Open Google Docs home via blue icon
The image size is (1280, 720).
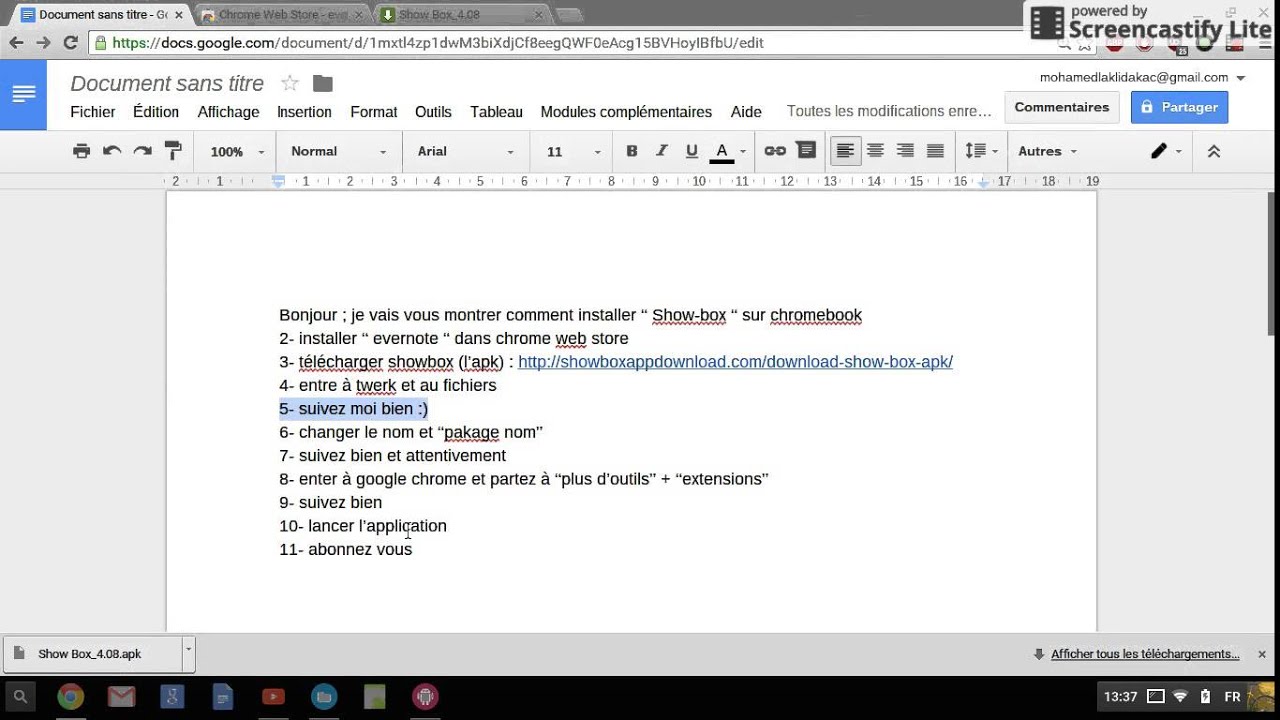click(23, 94)
